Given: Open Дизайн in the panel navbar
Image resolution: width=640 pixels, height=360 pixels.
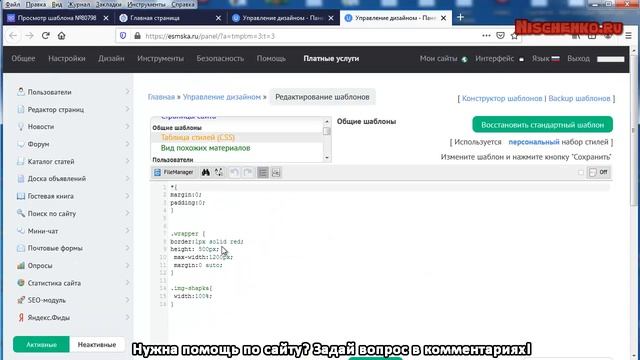Looking at the screenshot, I should click(x=111, y=59).
